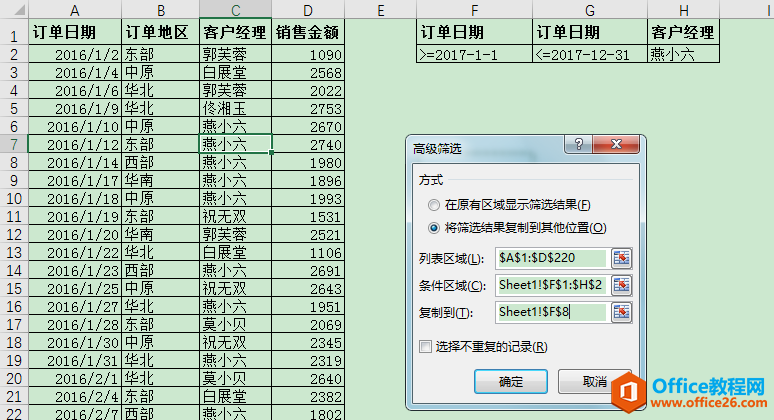Click date cell 2016/1/25
This screenshot has height=420, width=774.
coord(75,288)
